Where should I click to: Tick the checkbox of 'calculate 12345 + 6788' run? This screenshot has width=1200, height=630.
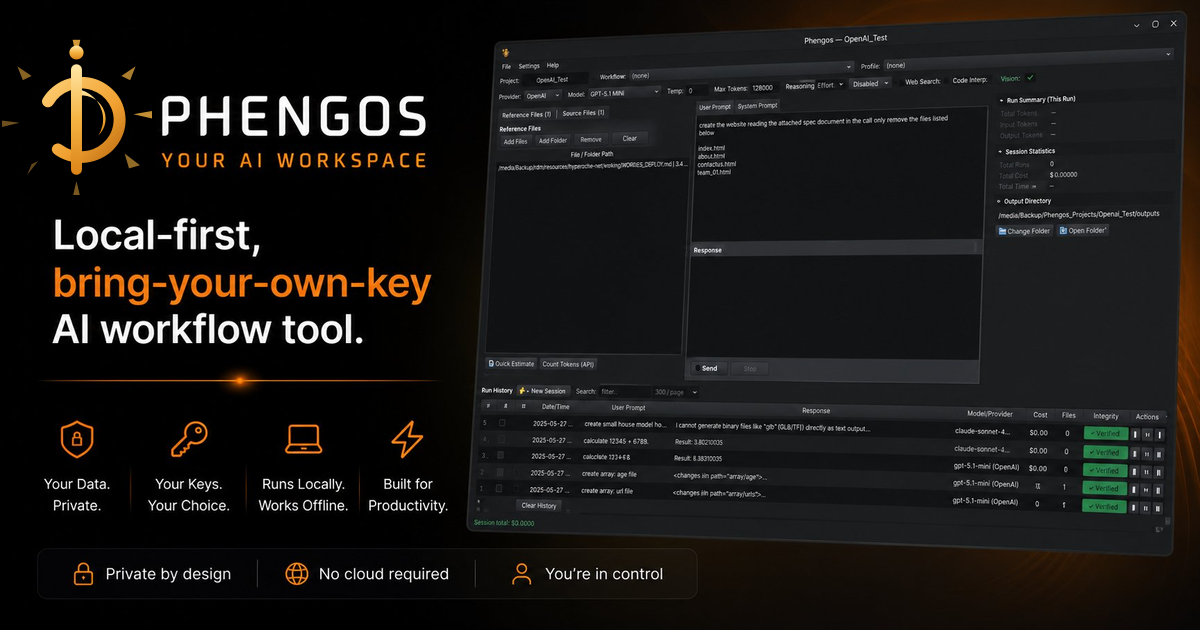coord(502,439)
